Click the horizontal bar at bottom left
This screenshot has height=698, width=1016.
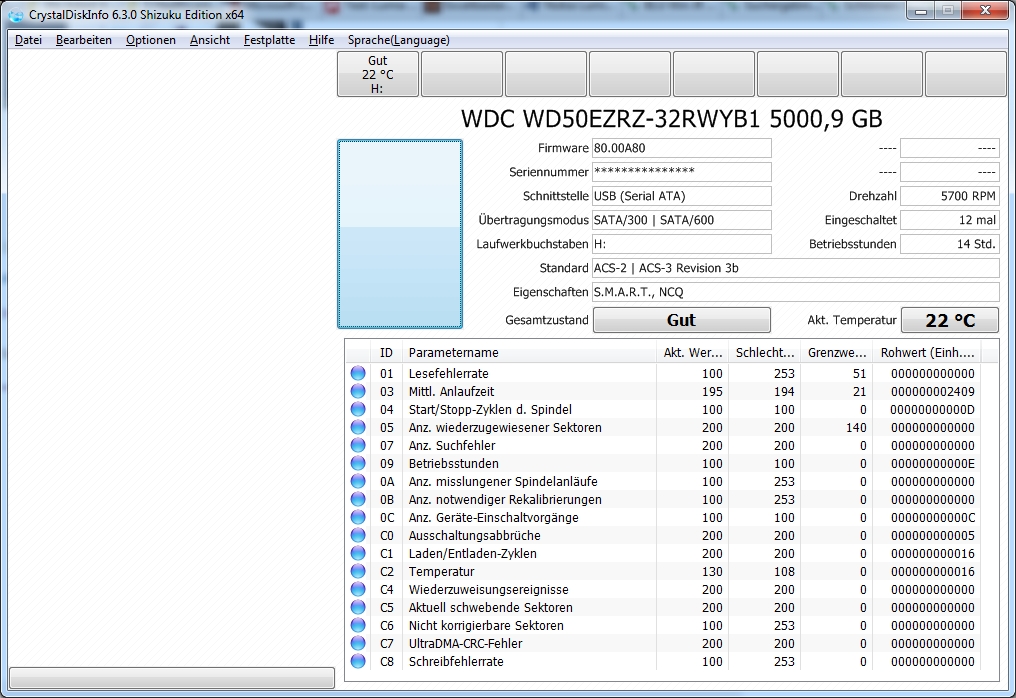(172, 678)
